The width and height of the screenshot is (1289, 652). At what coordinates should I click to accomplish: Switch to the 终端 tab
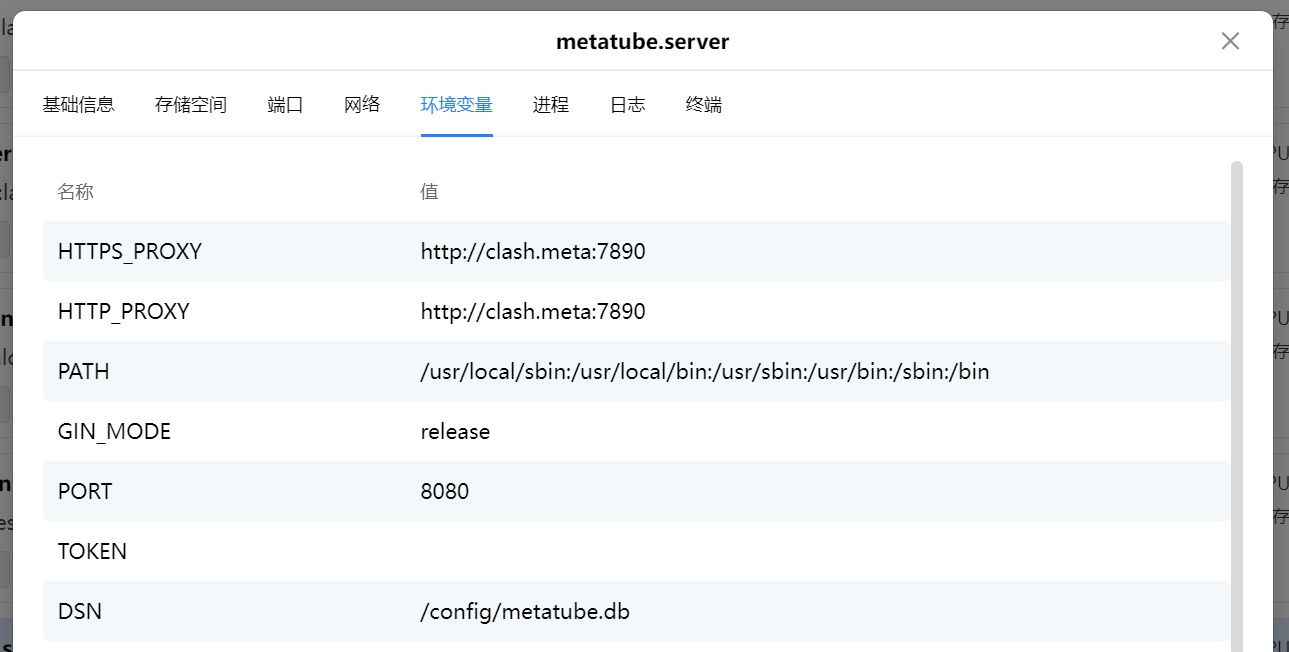click(704, 105)
